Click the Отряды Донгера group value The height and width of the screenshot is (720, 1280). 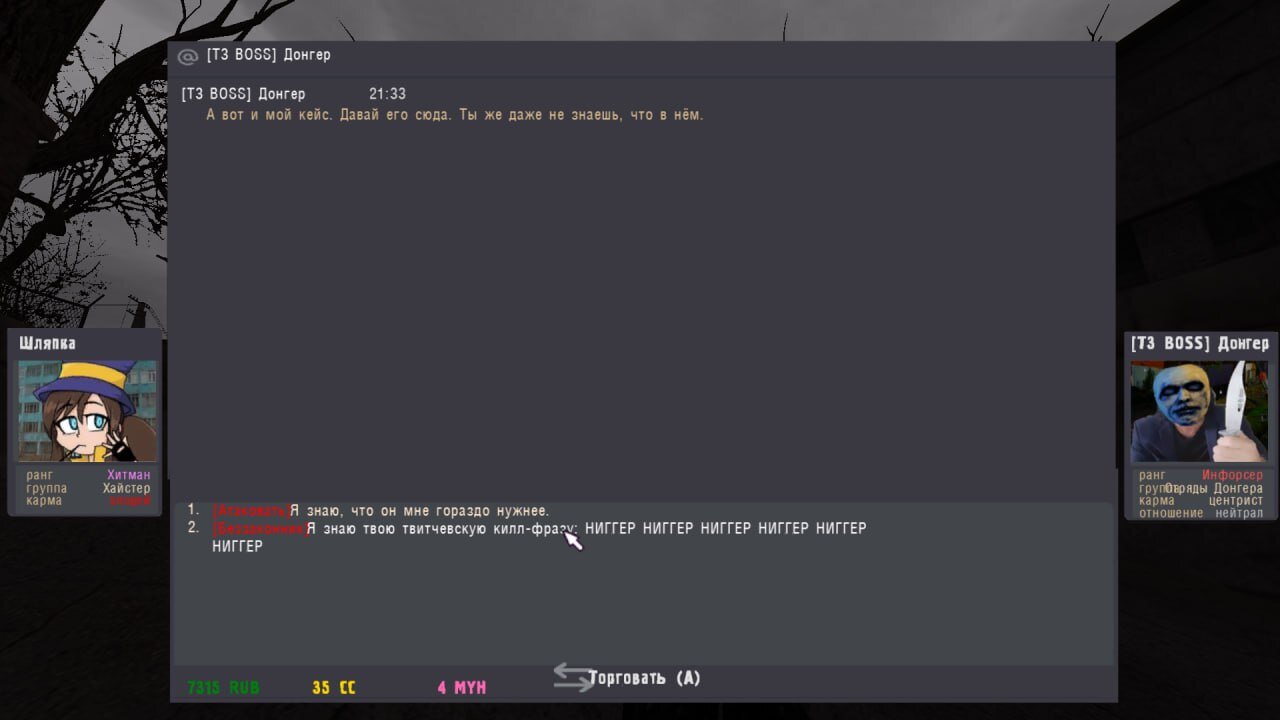click(x=1213, y=488)
